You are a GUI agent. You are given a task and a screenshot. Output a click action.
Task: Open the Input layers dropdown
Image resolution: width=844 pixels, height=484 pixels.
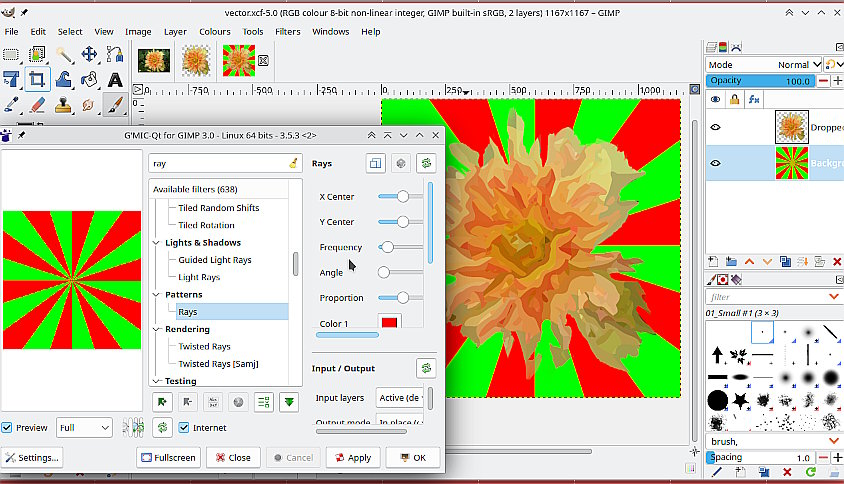coord(400,398)
